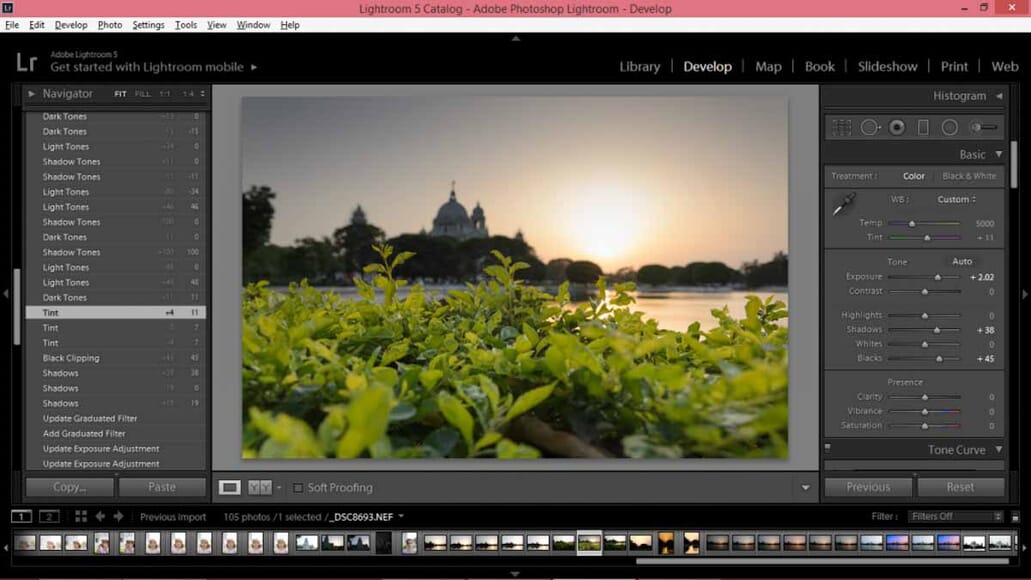Select the Crop Overlay tool

[x=842, y=127]
